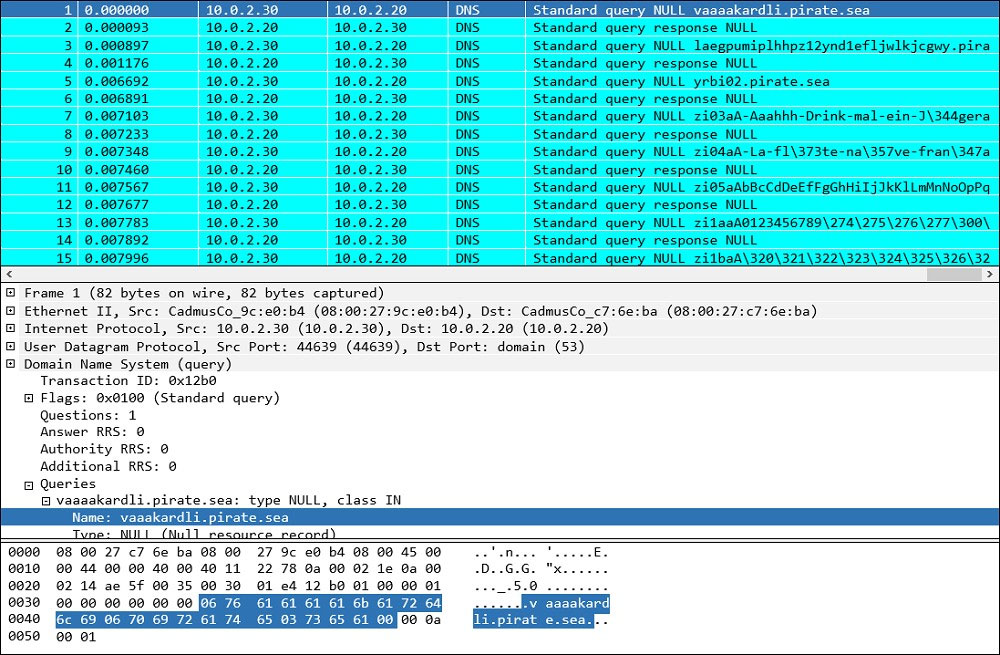Screen dimensions: 1000x655
Task: Click hex row offset 0050
Action: [24, 637]
